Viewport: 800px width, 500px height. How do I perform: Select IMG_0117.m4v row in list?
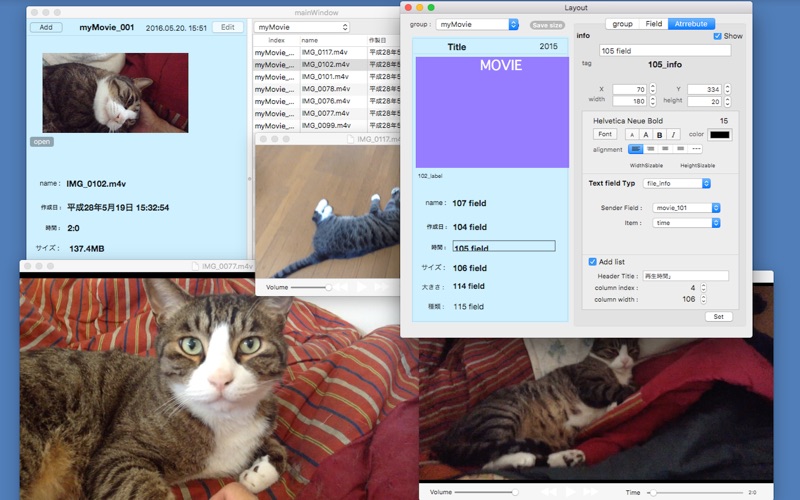pyautogui.click(x=327, y=52)
